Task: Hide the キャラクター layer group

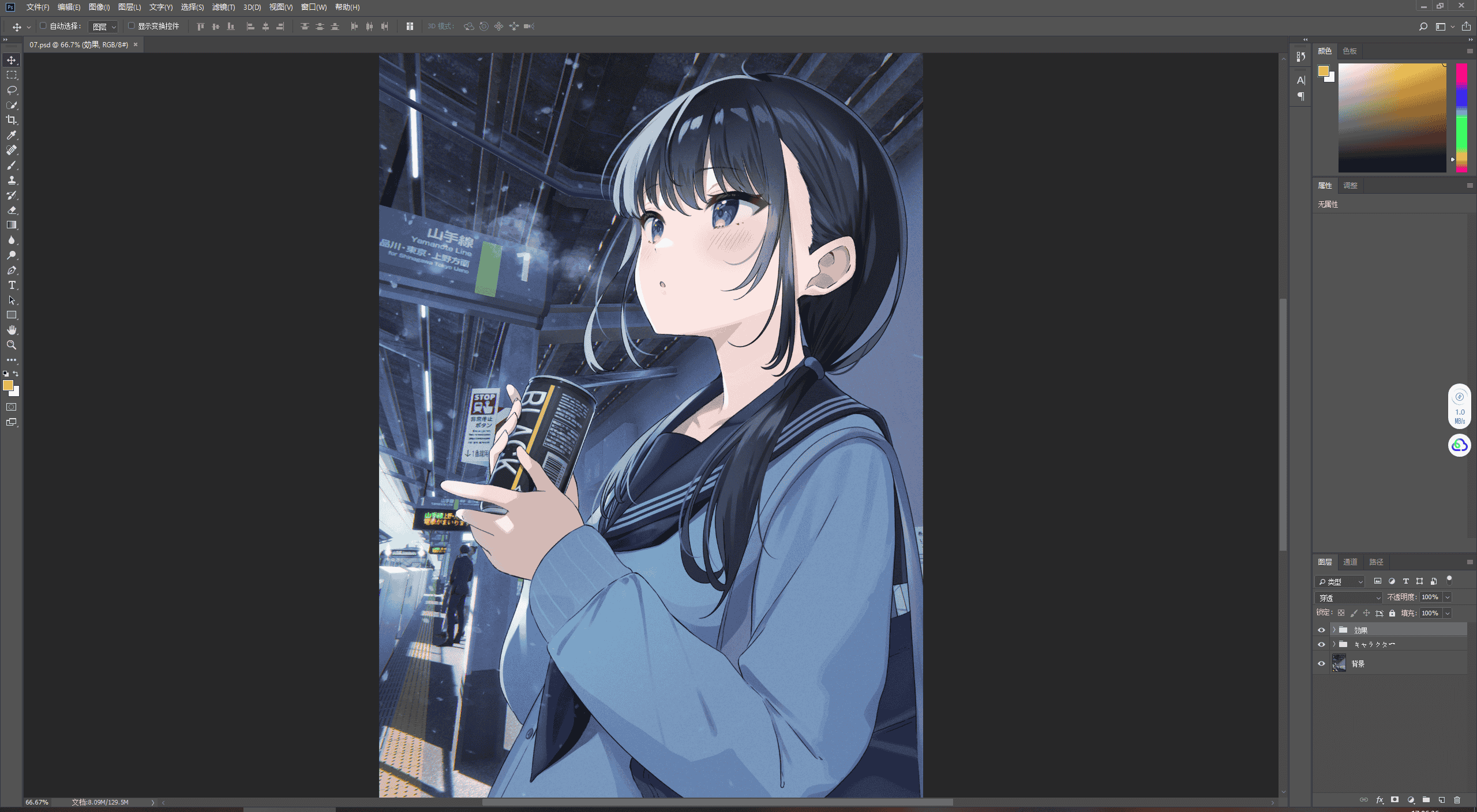Action: coord(1321,644)
